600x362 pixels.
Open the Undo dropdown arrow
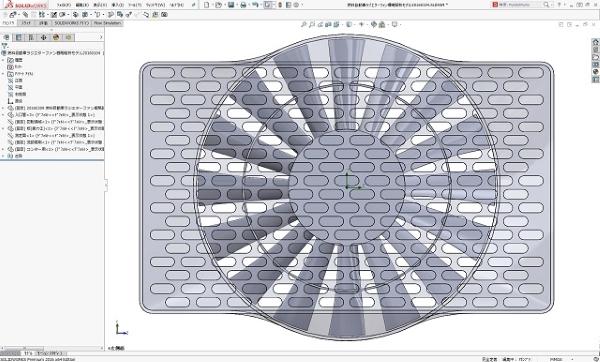click(261, 5)
